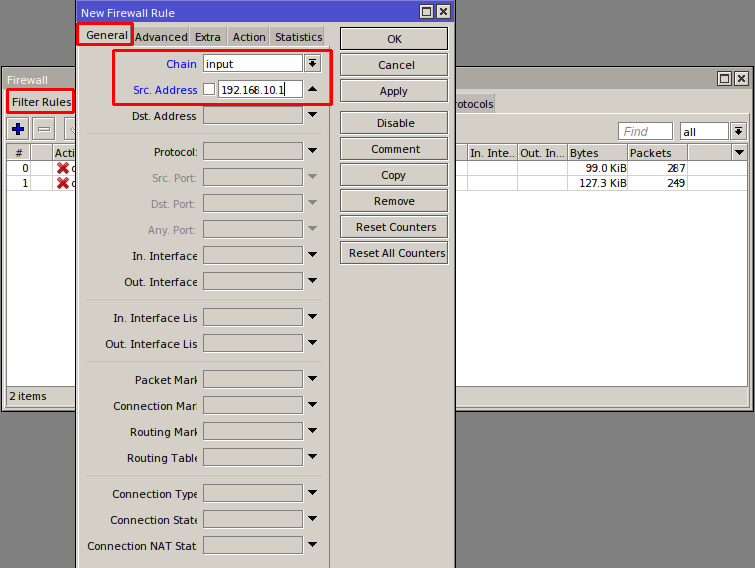755x568 pixels.
Task: Select the 287 packets cell
Action: point(657,168)
